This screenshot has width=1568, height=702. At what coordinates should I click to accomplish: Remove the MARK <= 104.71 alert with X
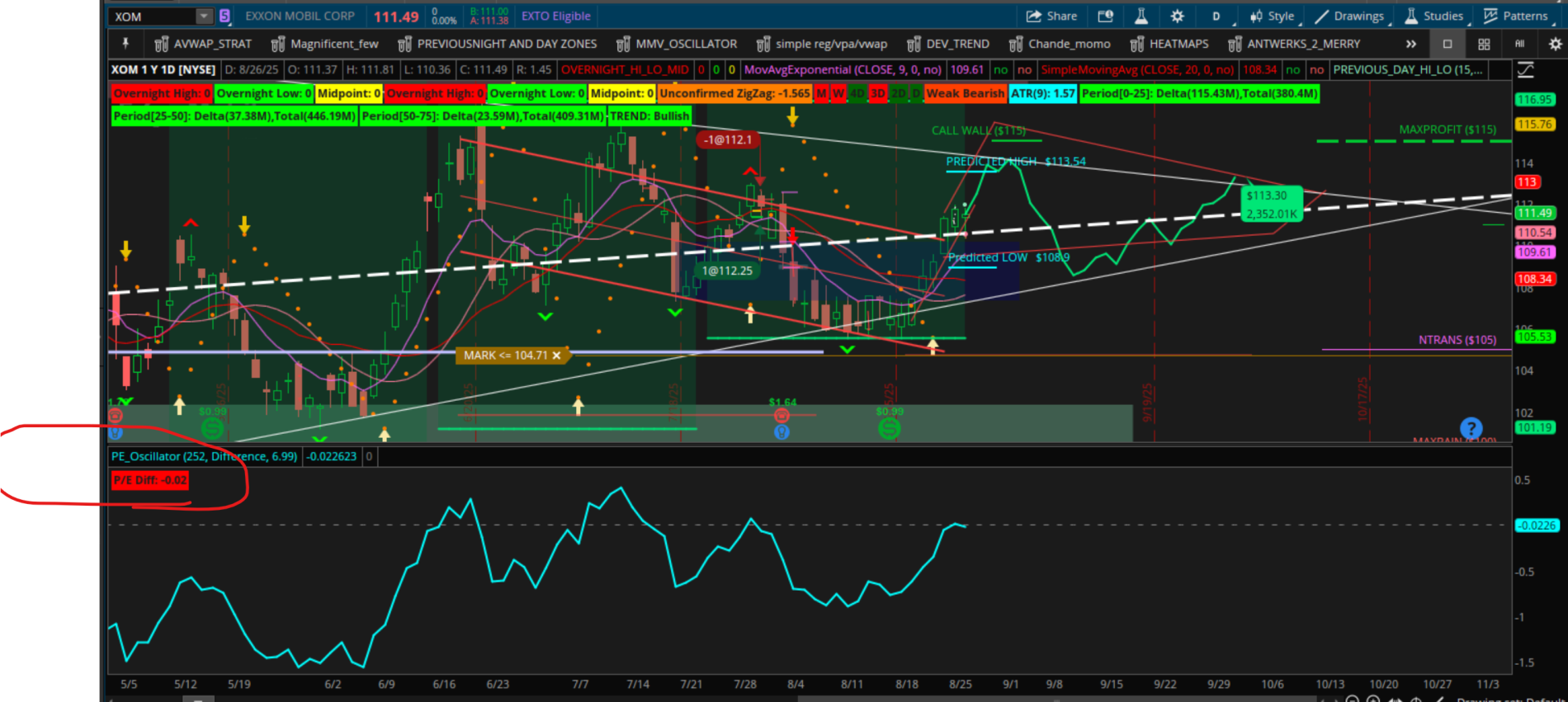pyautogui.click(x=556, y=356)
